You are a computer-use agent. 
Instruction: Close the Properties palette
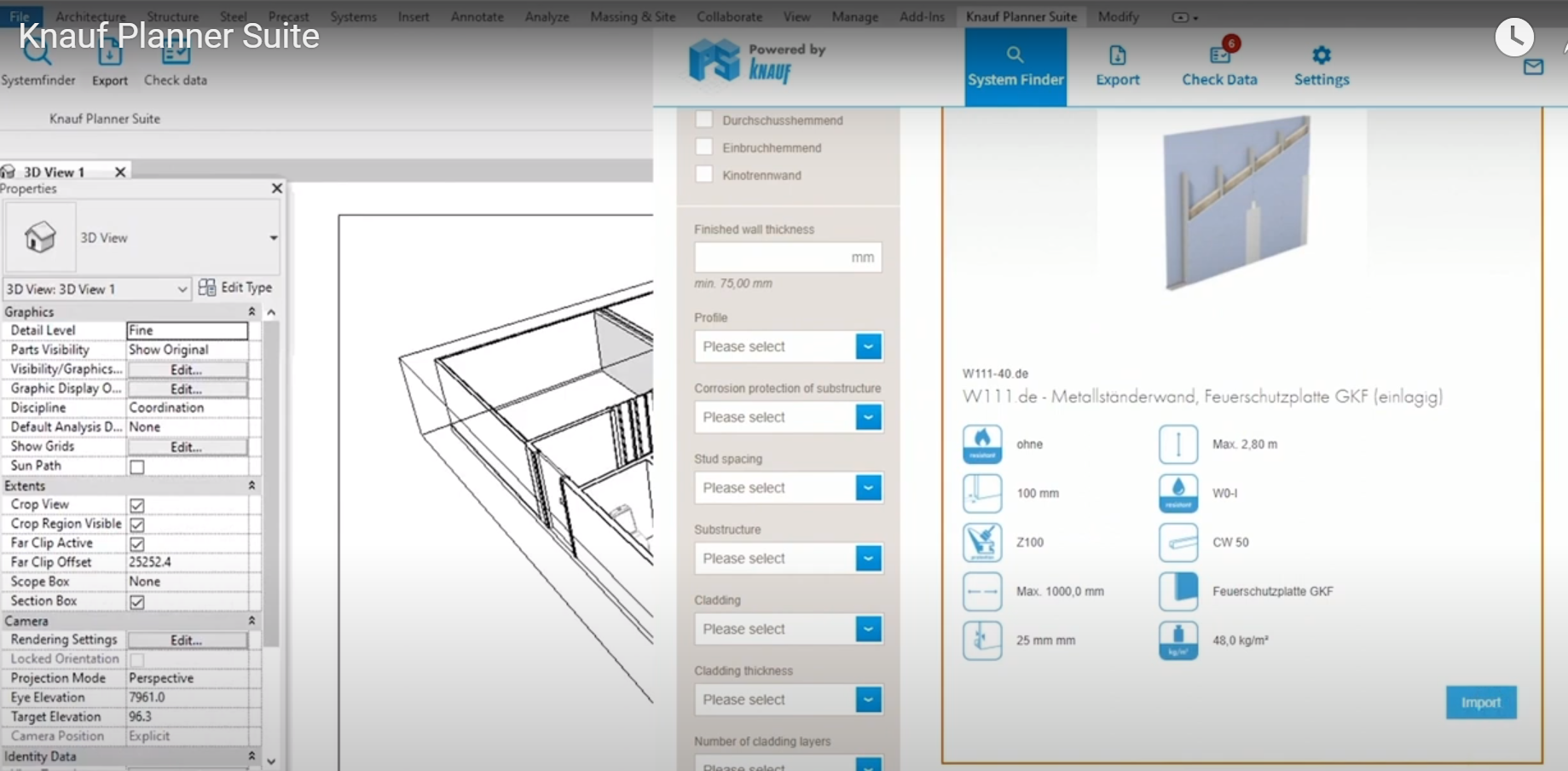[x=276, y=188]
